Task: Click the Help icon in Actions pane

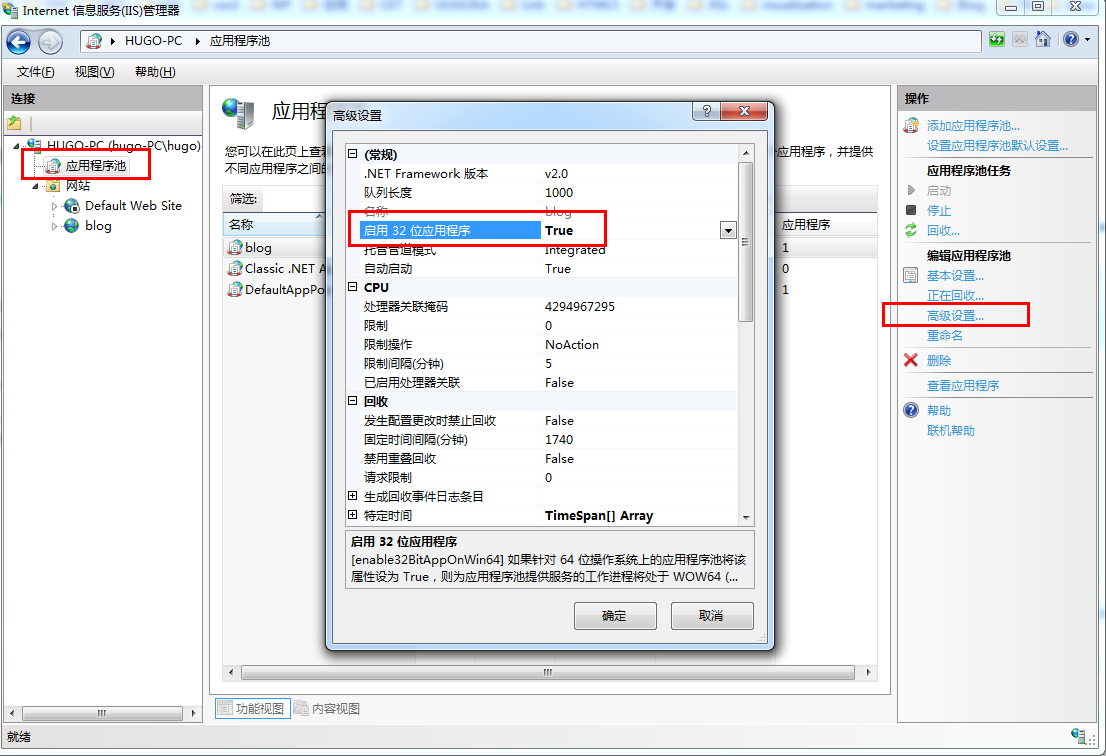Action: [911, 410]
